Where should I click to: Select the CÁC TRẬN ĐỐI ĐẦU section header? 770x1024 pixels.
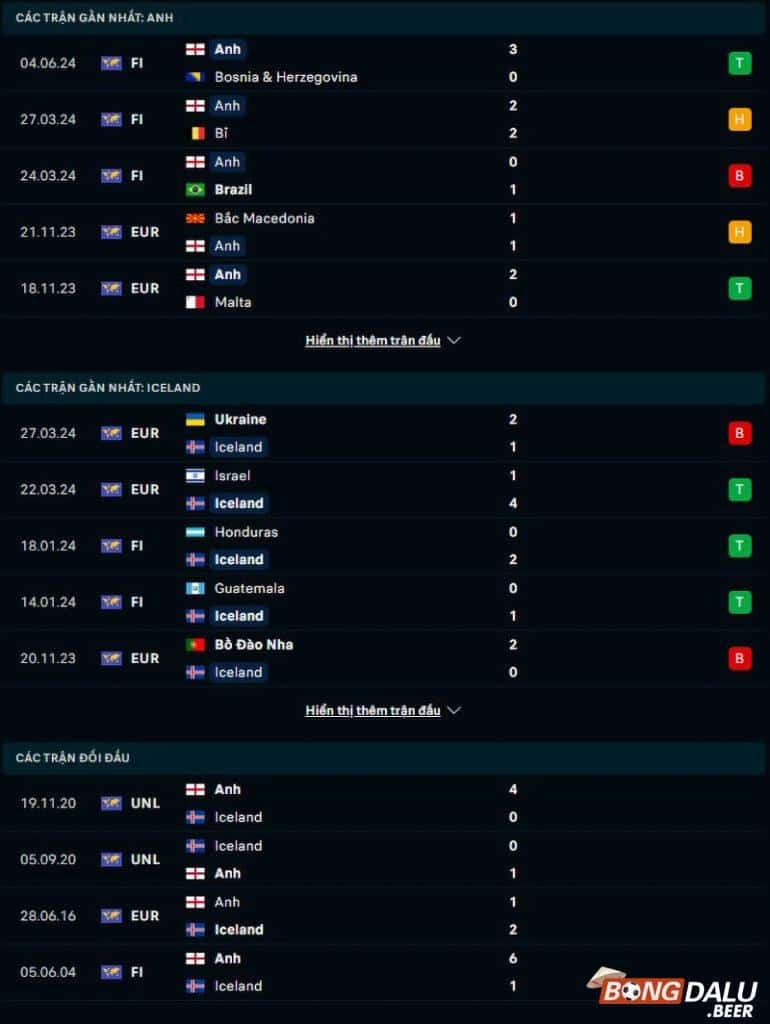click(71, 758)
